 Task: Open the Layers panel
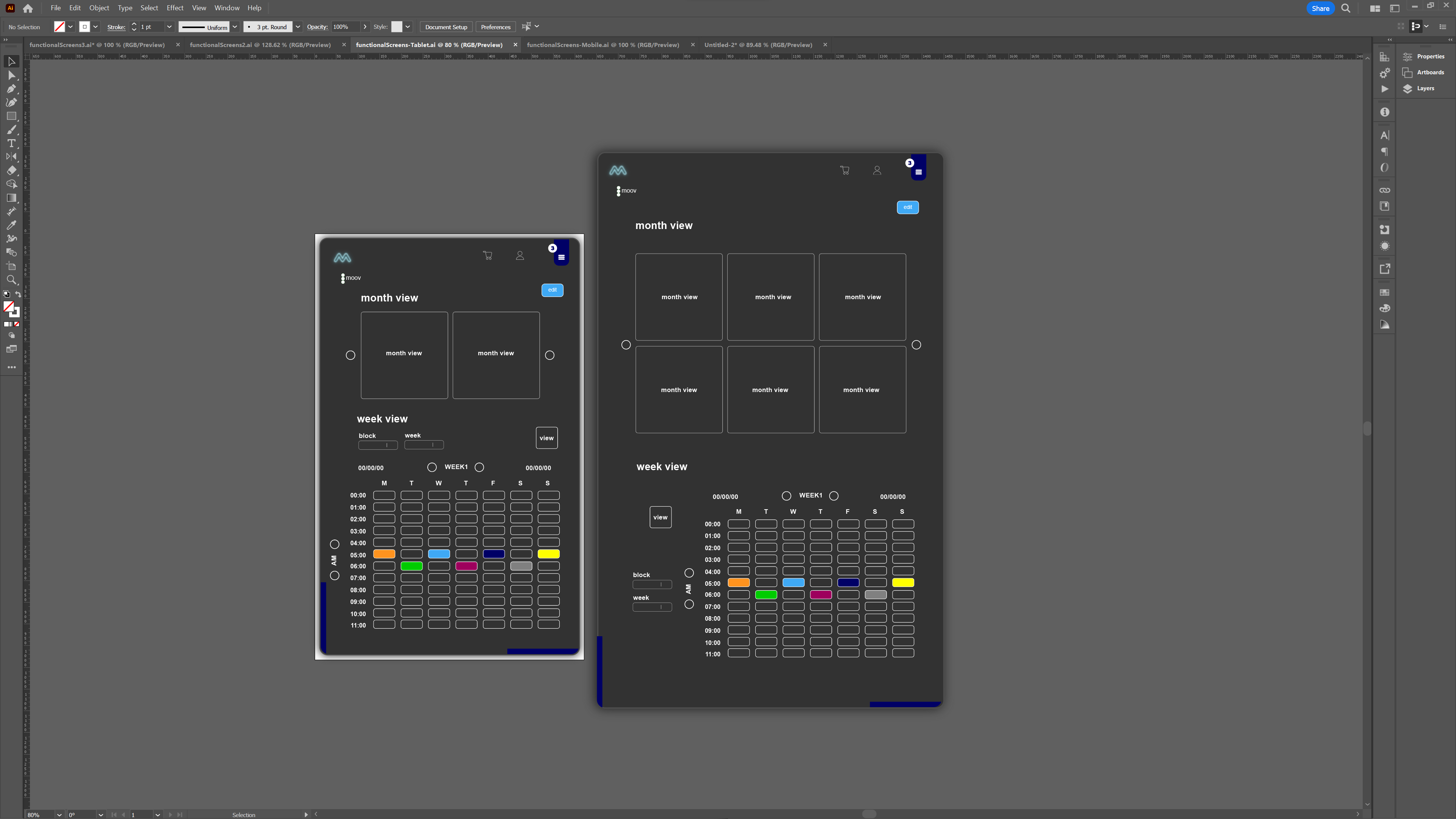click(x=1418, y=88)
